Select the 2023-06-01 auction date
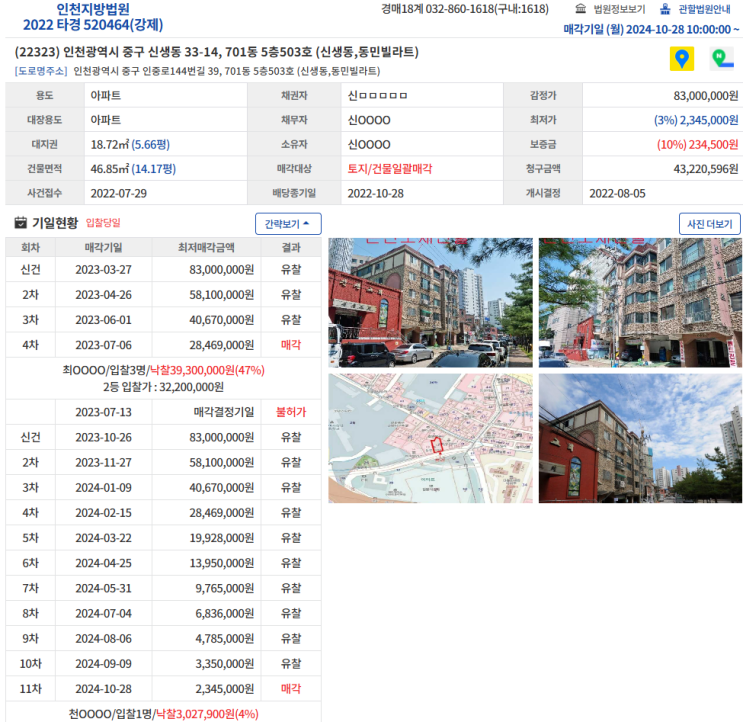Image resolution: width=743 pixels, height=722 pixels. click(103, 320)
